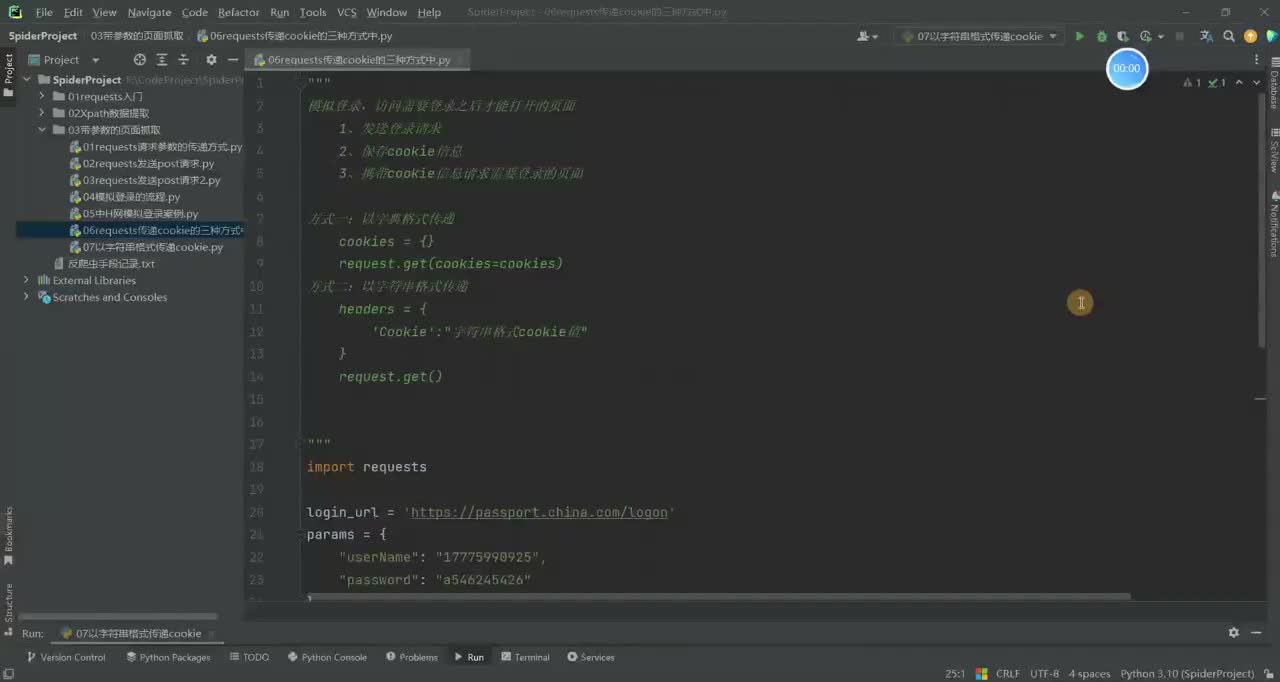Toggle the SciView side tool window
Image resolution: width=1280 pixels, height=682 pixels.
click(1273, 151)
